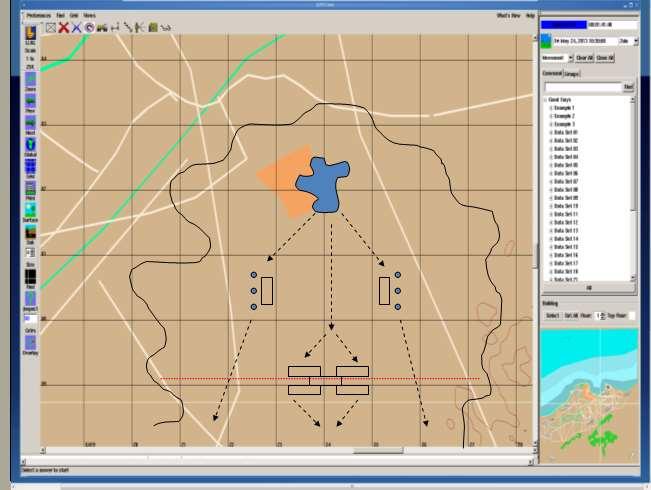Click the second Close All button
Image resolution: width=651 pixels, height=490 pixels.
[605, 58]
